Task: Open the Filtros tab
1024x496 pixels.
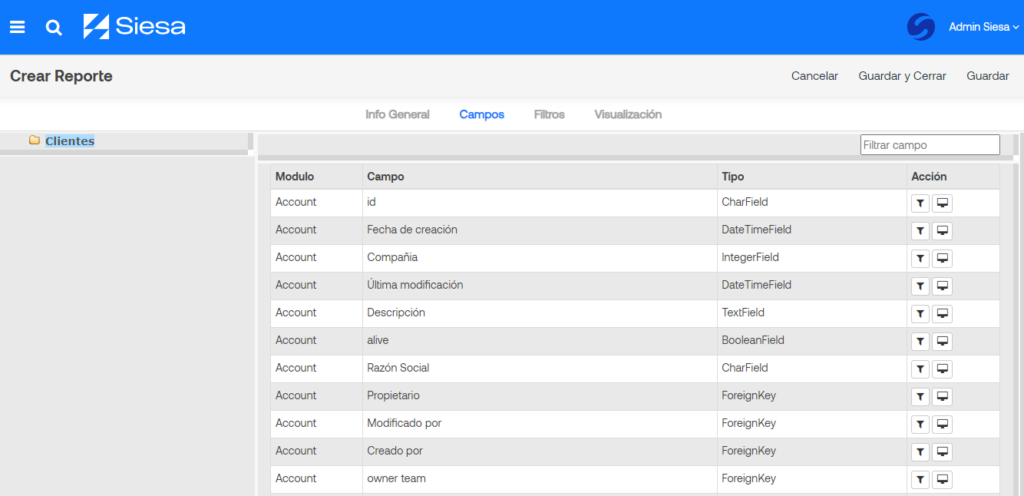Action: click(549, 114)
